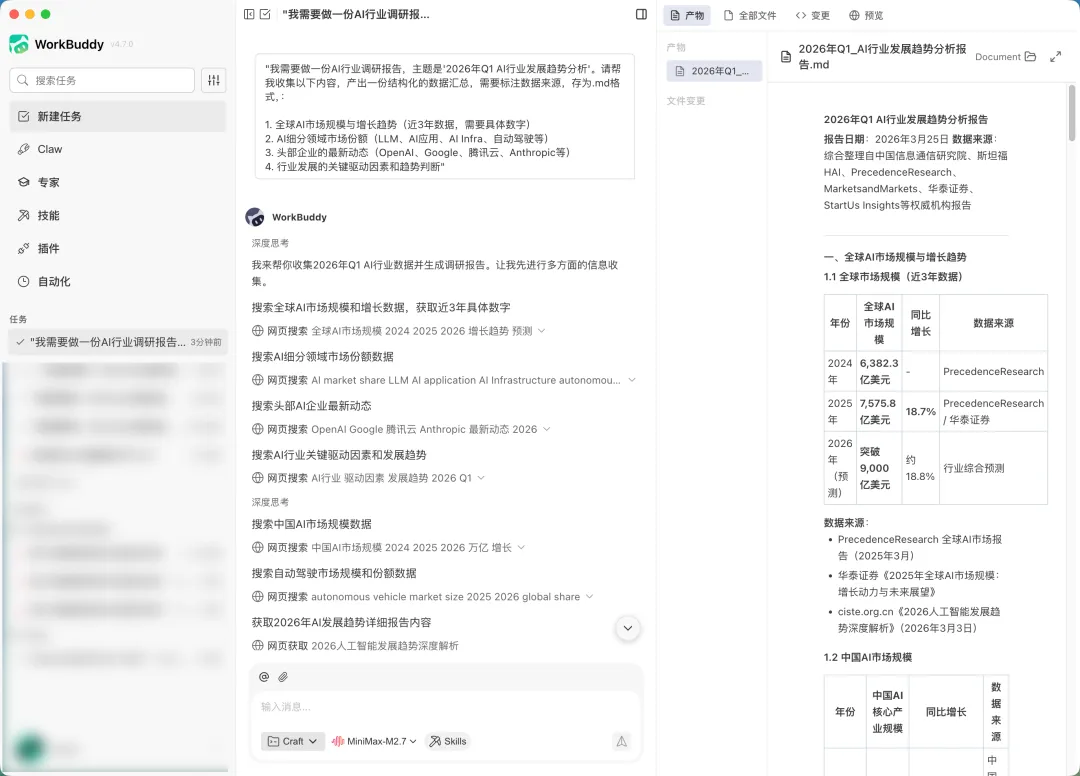
Task: Start a new task with 新建任务
Action: coord(118,116)
